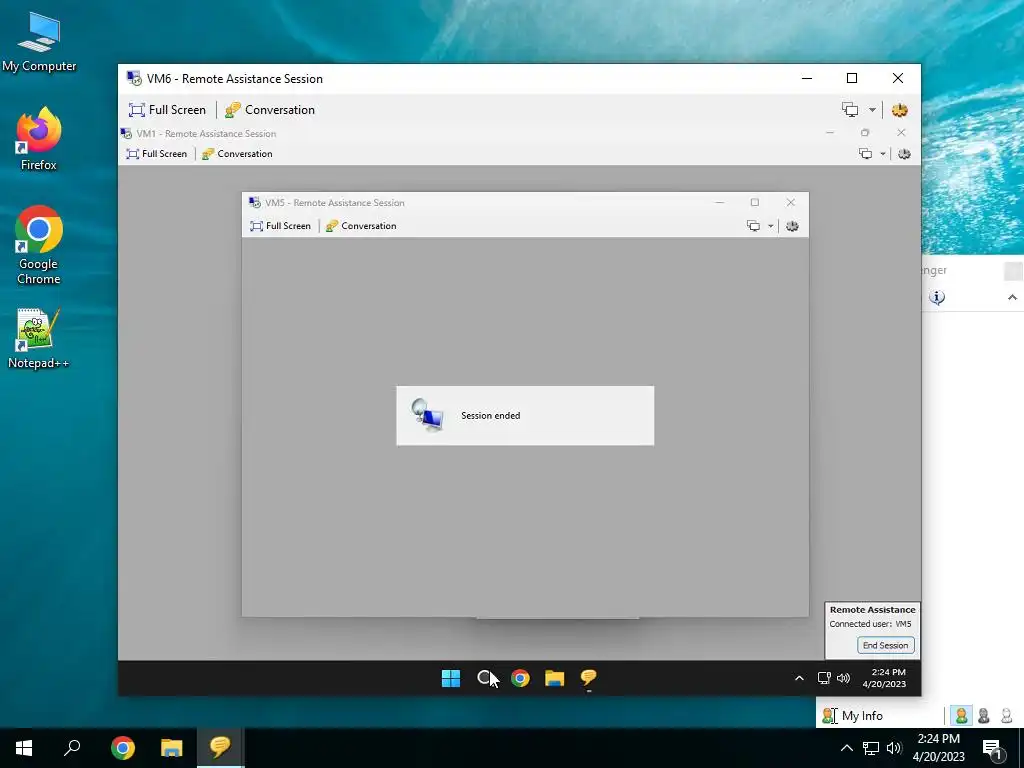Close the VM1 Remote Assistance window

click(901, 133)
